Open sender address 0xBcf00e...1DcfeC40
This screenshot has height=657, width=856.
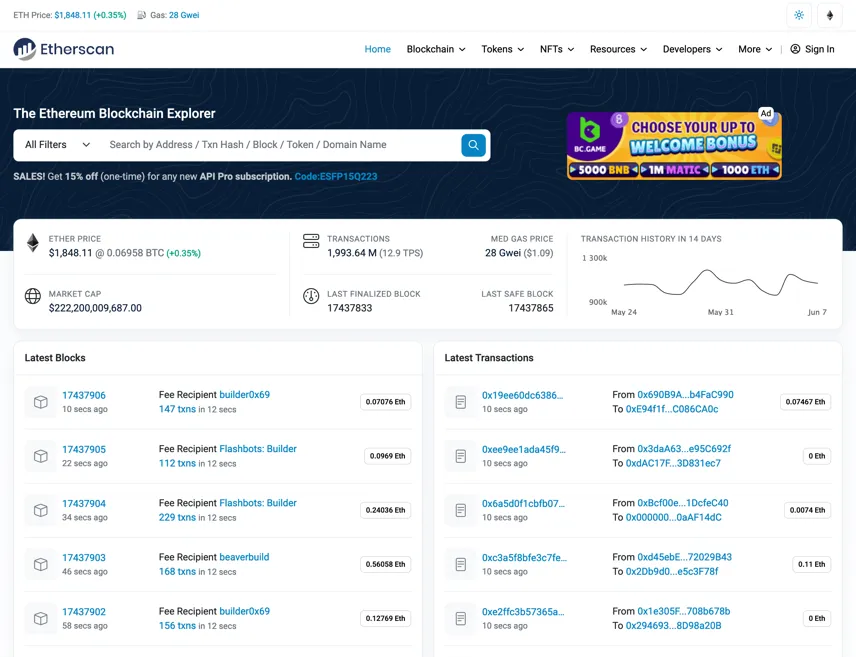[683, 502]
